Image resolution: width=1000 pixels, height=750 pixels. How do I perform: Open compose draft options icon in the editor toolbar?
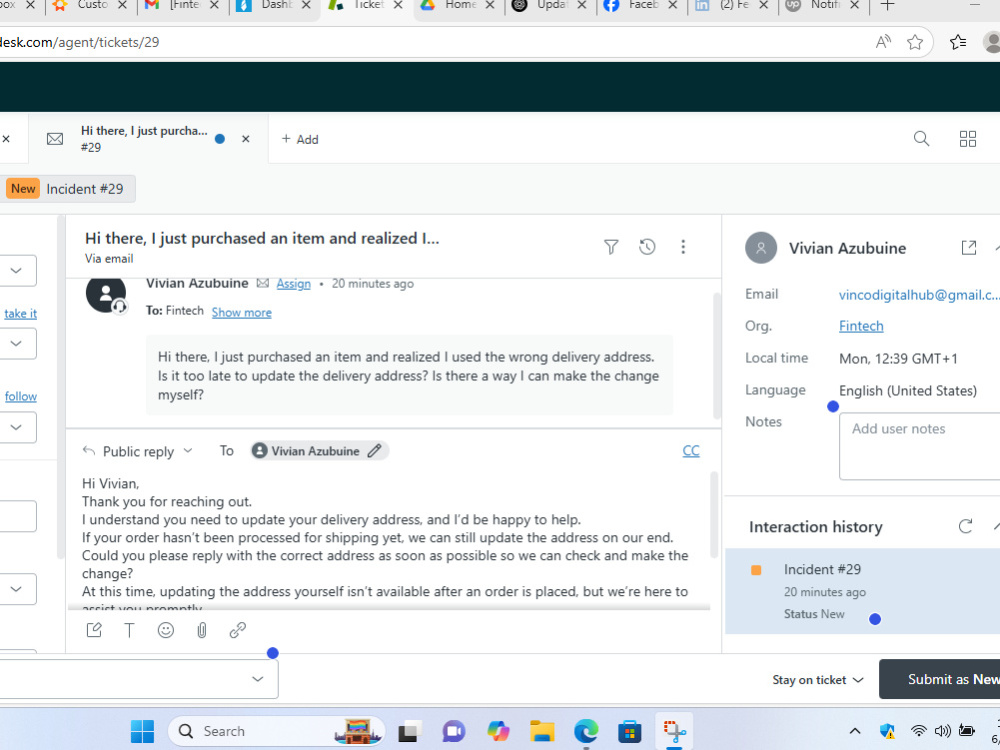(x=94, y=630)
